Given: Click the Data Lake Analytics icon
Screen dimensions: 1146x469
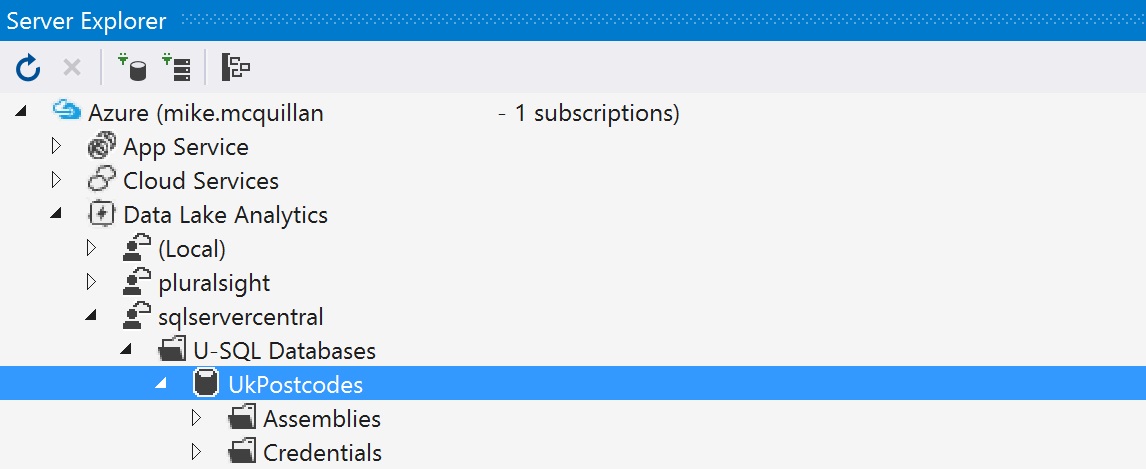Looking at the screenshot, I should (x=102, y=214).
